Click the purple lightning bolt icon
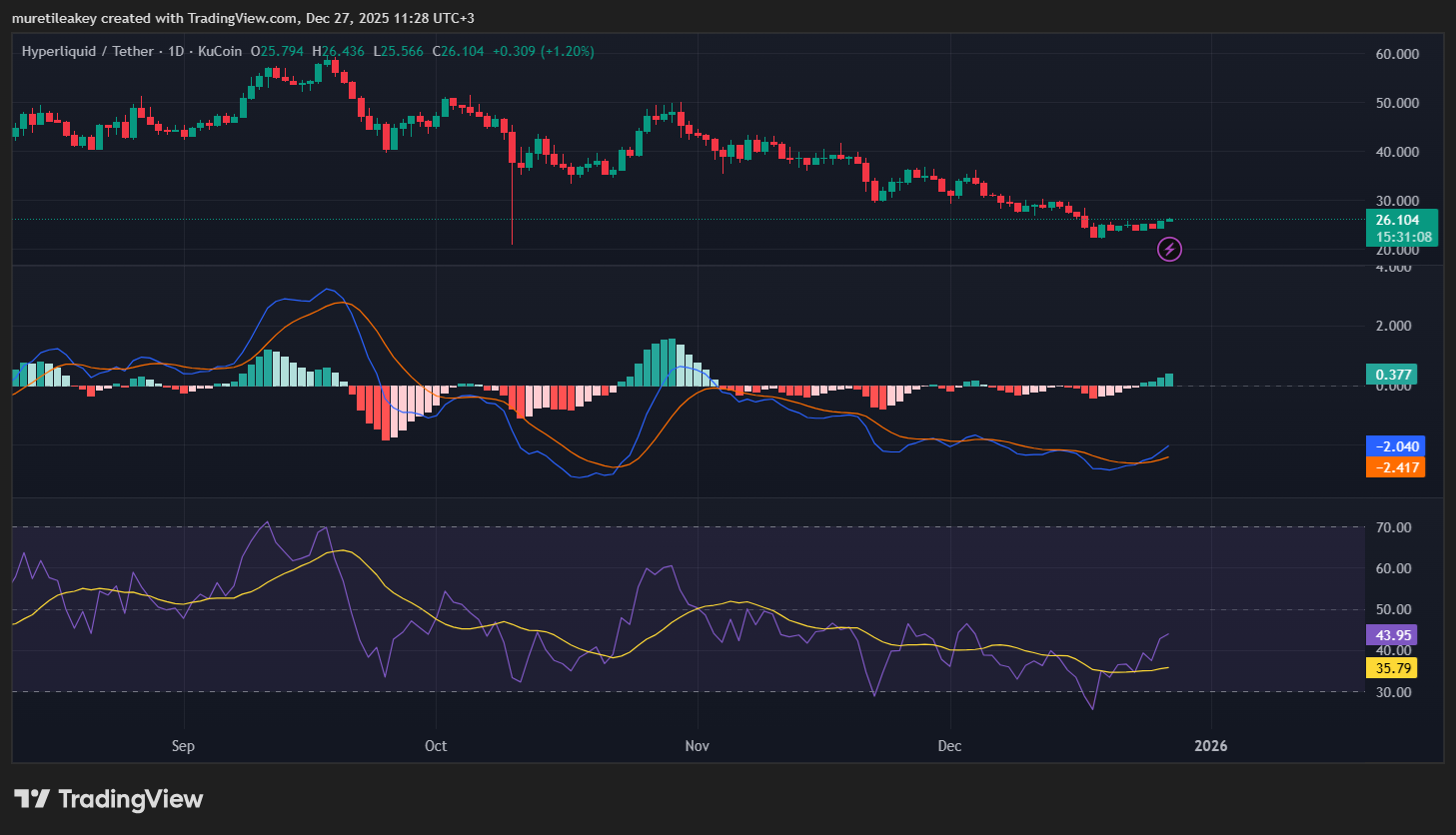Viewport: 1456px width, 835px height. coord(1169,250)
